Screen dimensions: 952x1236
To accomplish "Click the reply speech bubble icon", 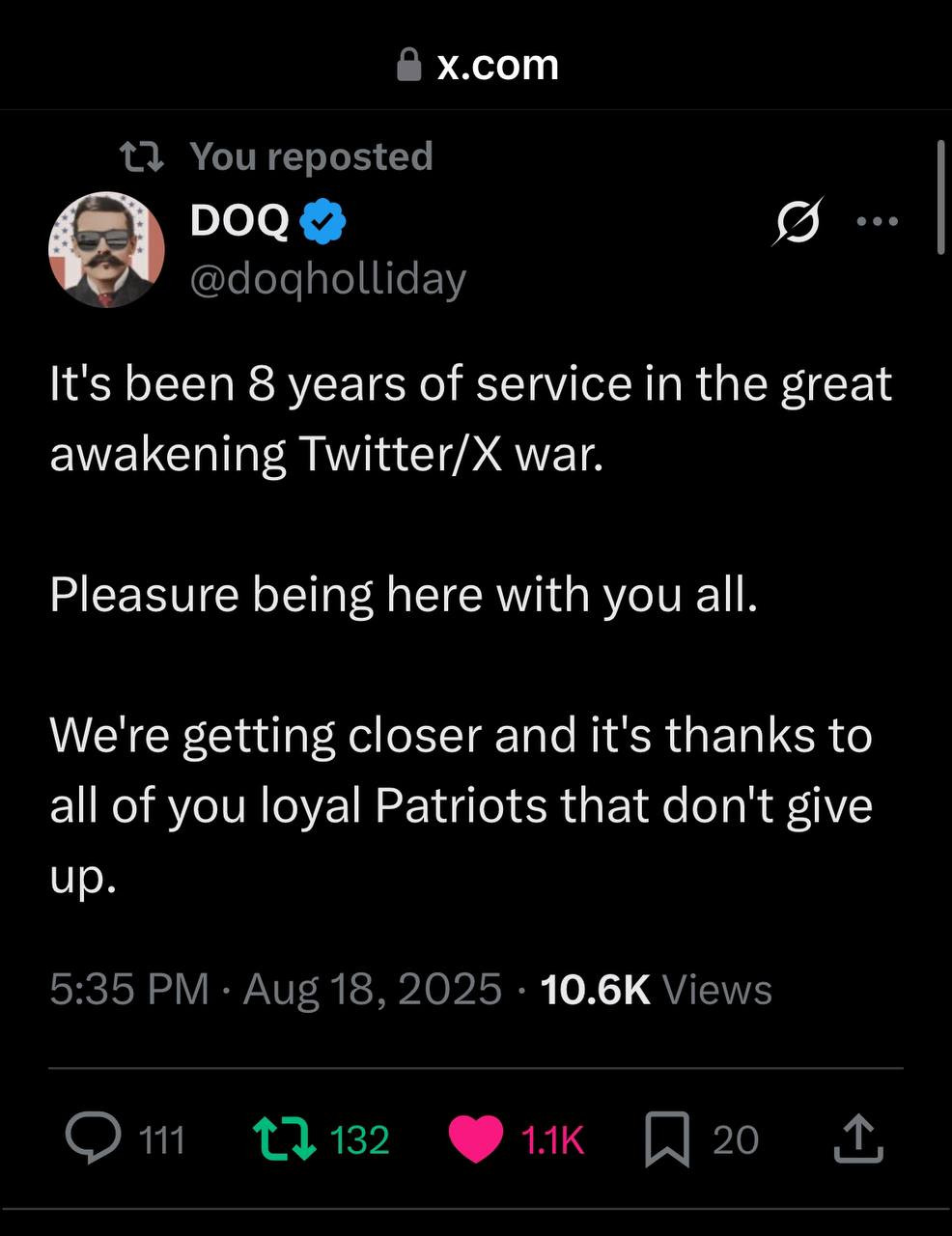I will click(x=94, y=1138).
